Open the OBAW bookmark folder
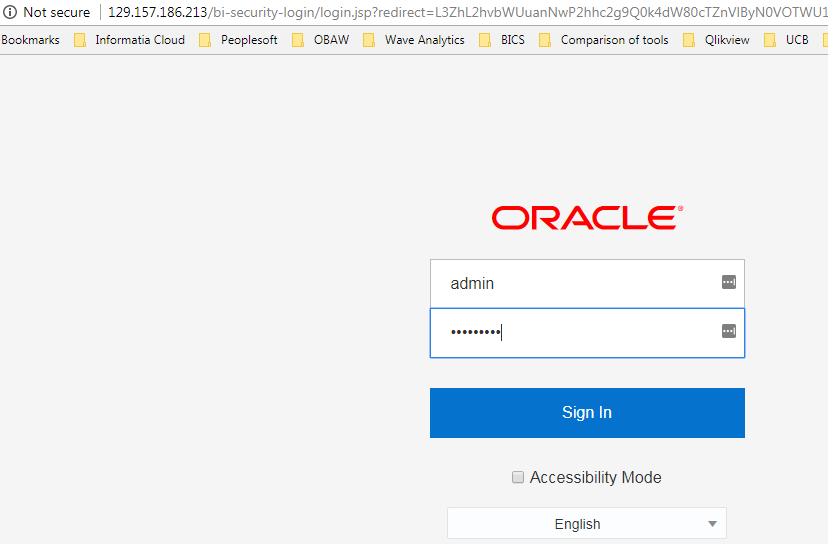Viewport: 828px width, 544px height. [321, 40]
